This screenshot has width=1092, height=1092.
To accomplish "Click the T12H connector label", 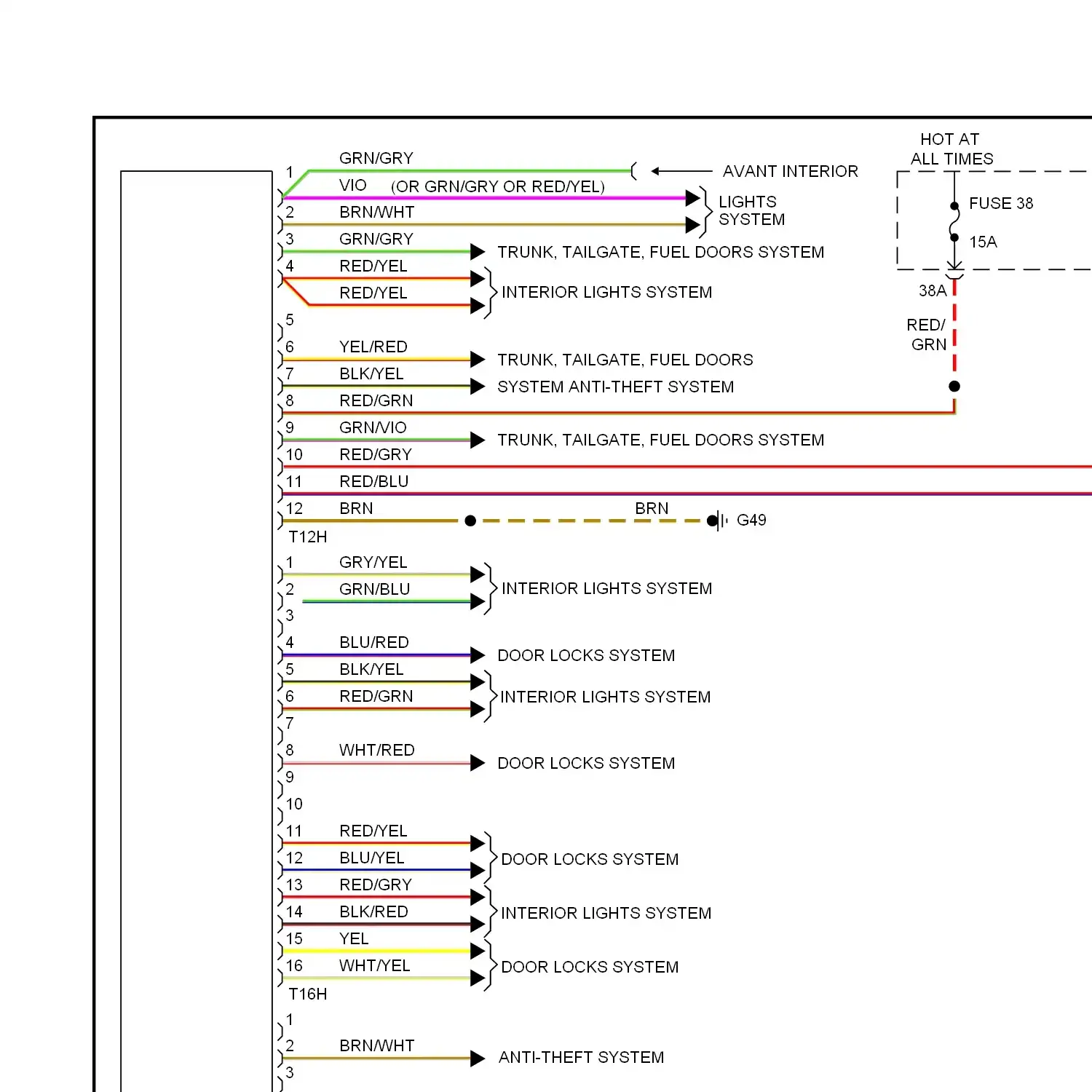I will [x=308, y=537].
